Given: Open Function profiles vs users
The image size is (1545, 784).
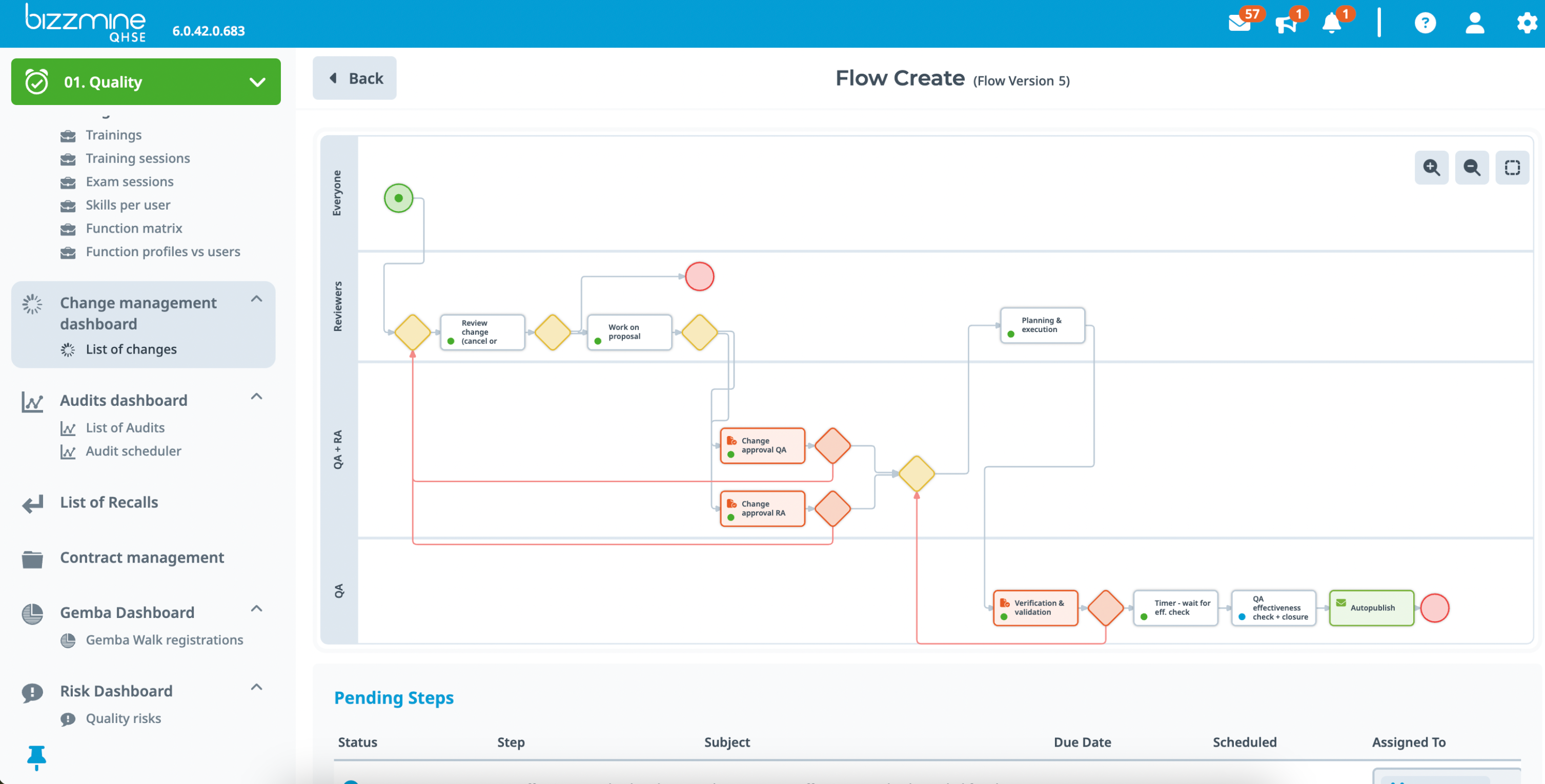Looking at the screenshot, I should point(162,252).
